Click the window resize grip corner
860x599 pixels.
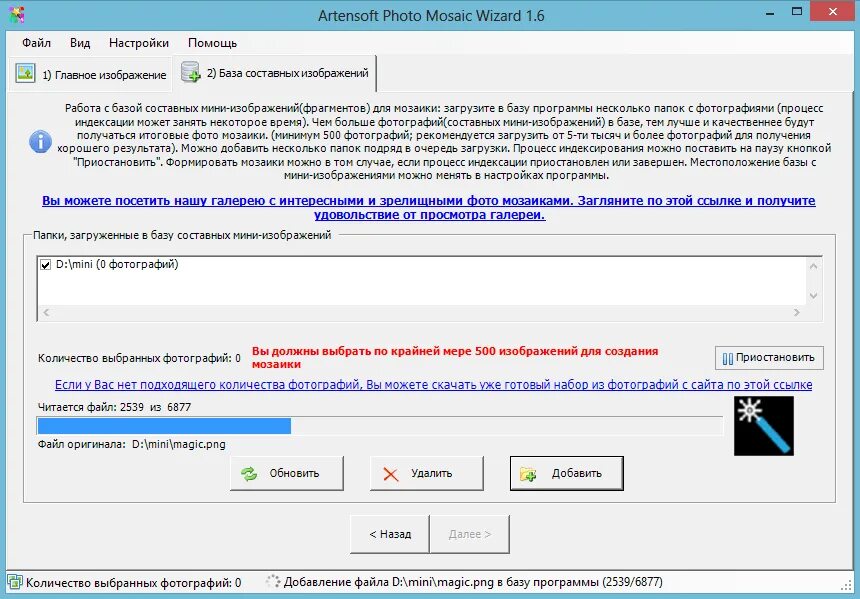[x=846, y=585]
